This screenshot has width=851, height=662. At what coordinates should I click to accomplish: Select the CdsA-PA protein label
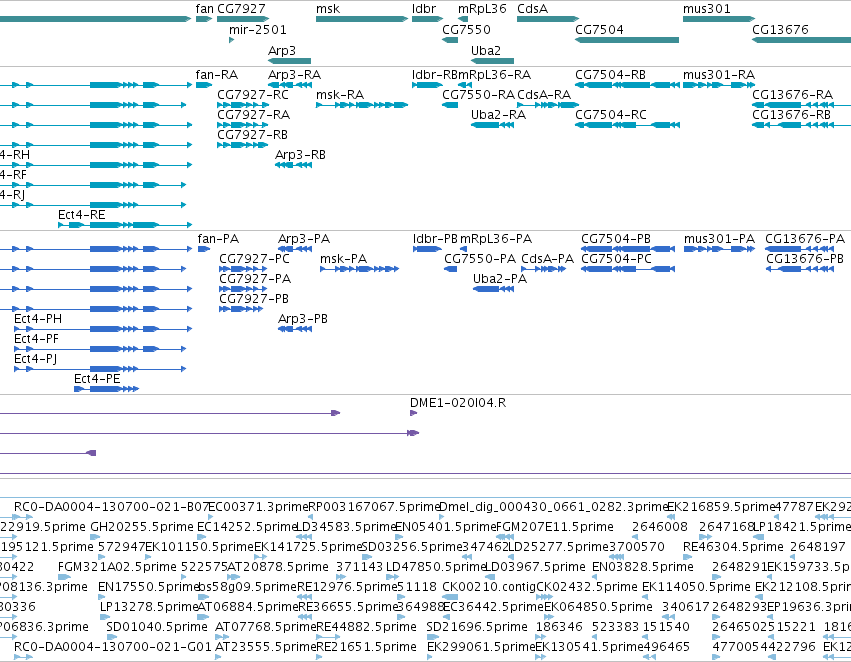click(548, 259)
